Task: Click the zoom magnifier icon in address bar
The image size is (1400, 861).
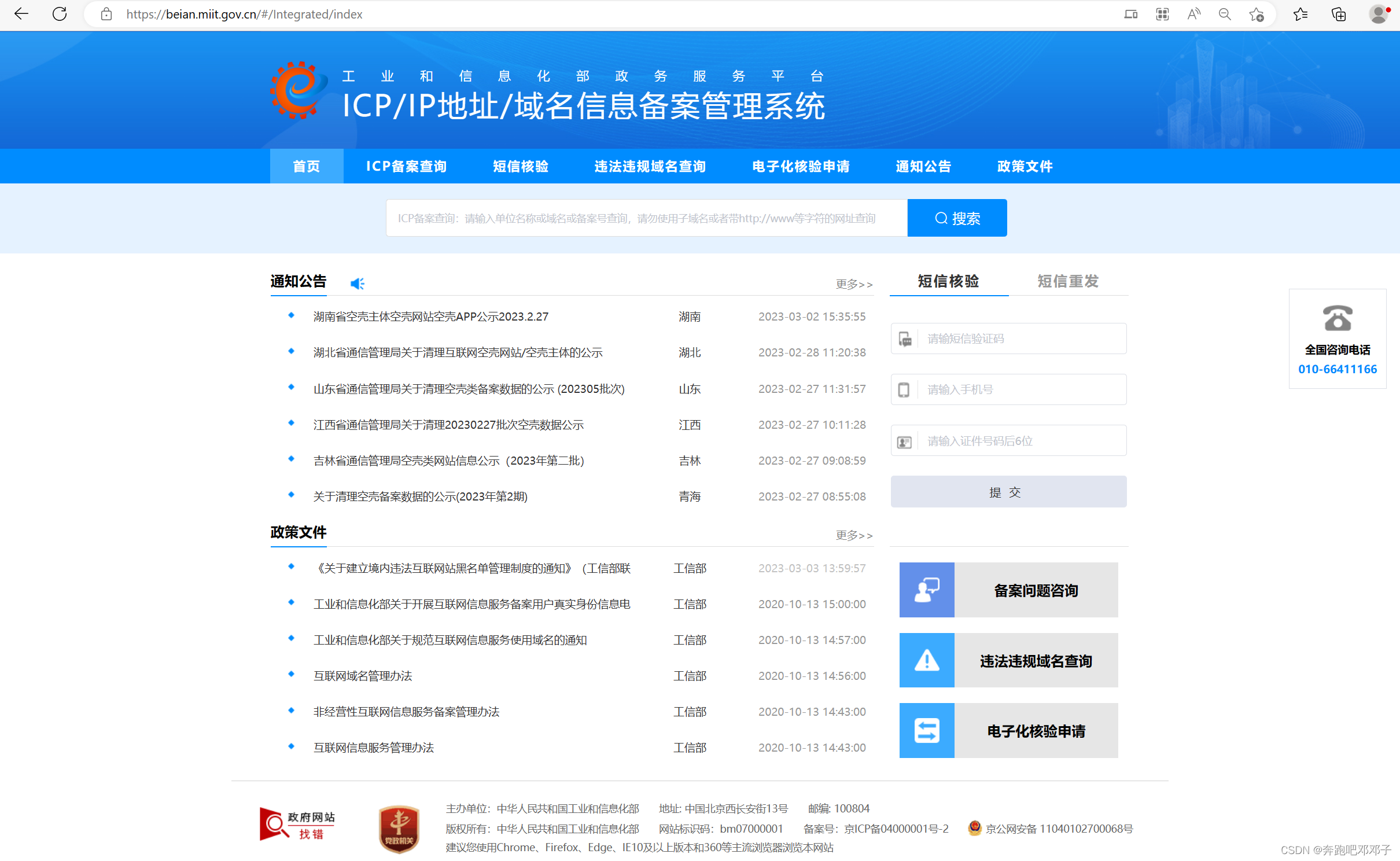Action: pyautogui.click(x=1225, y=14)
